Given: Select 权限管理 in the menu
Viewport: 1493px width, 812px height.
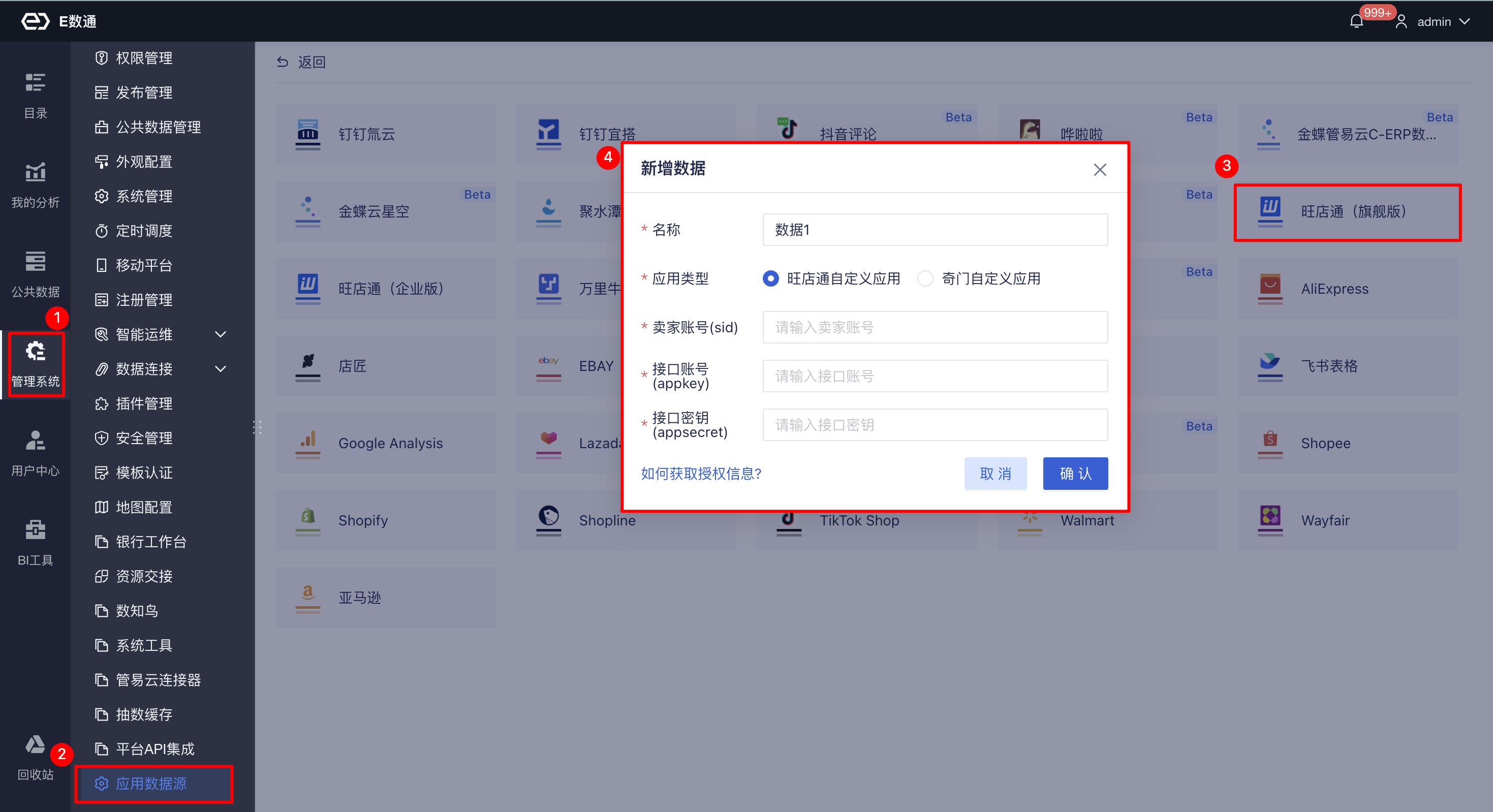Looking at the screenshot, I should pos(144,58).
